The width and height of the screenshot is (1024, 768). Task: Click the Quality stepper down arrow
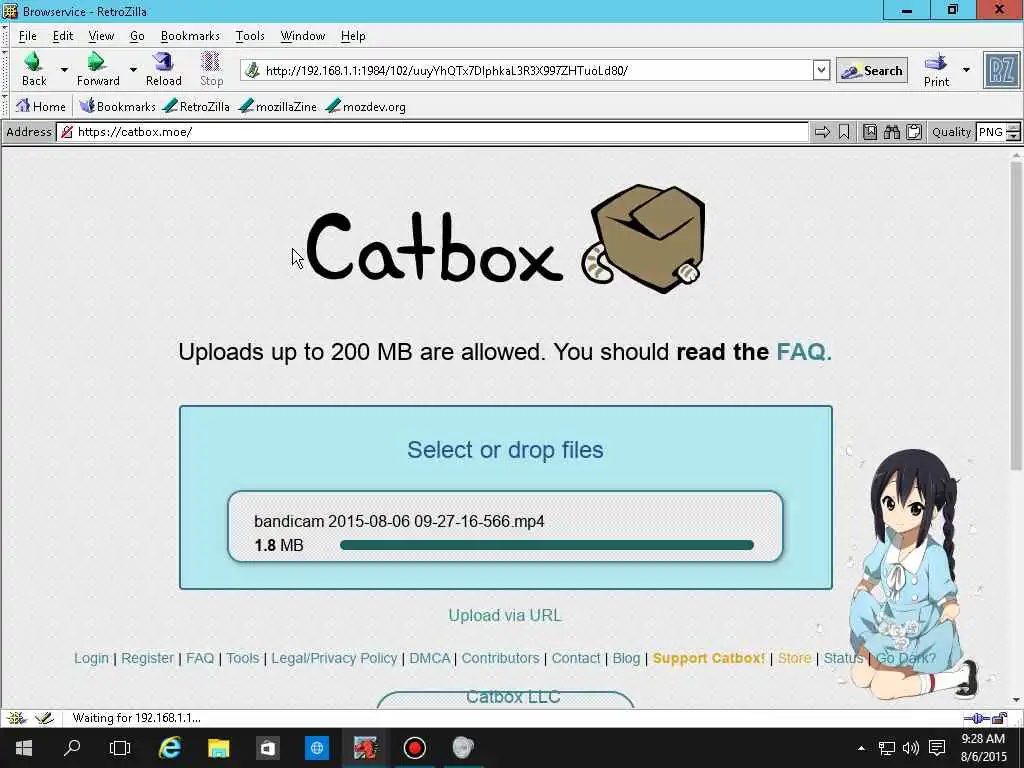[x=1013, y=136]
